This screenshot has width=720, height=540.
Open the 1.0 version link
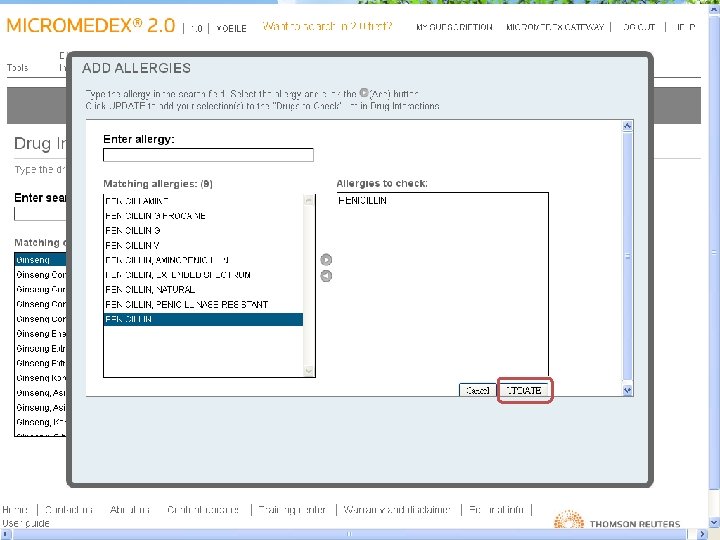[x=197, y=28]
